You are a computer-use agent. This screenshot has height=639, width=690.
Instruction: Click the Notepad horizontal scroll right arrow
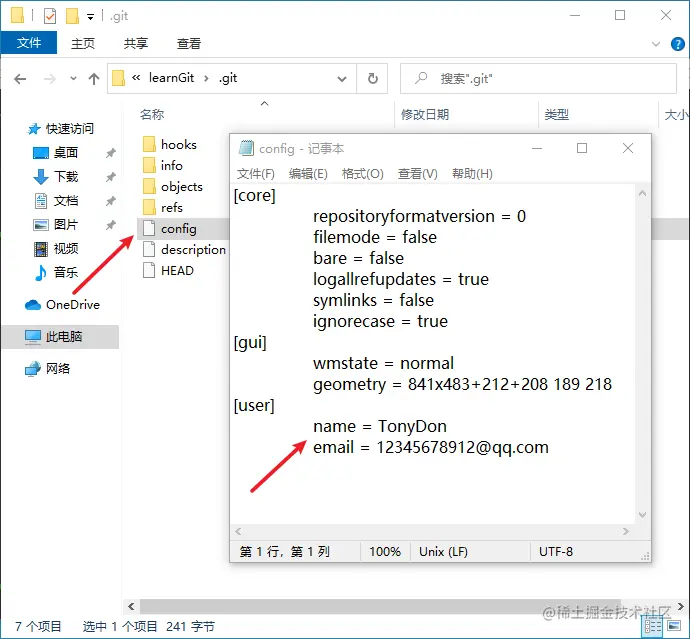pos(626,532)
